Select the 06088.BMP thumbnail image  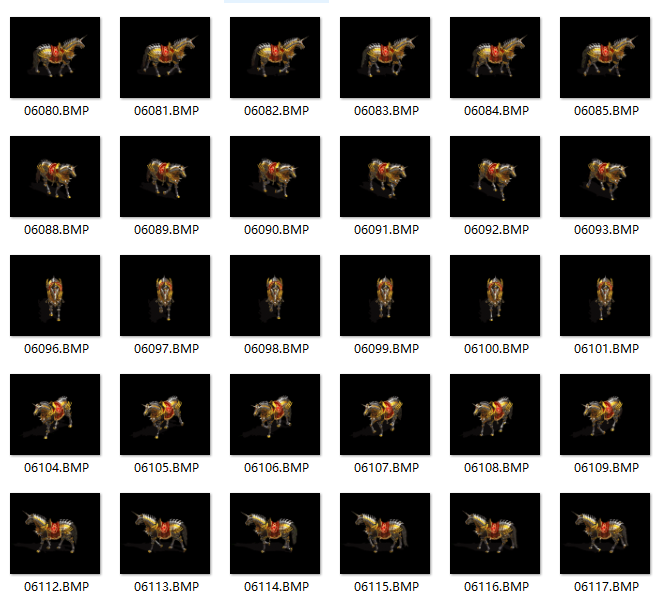[55, 176]
